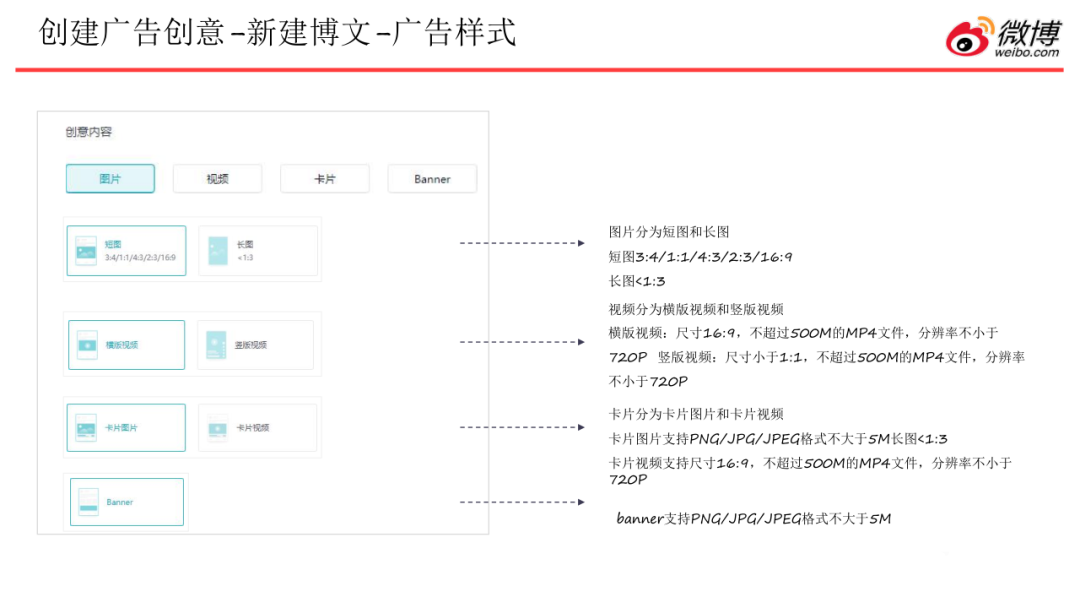
Task: Click the 短图 image icon
Action: [87, 250]
